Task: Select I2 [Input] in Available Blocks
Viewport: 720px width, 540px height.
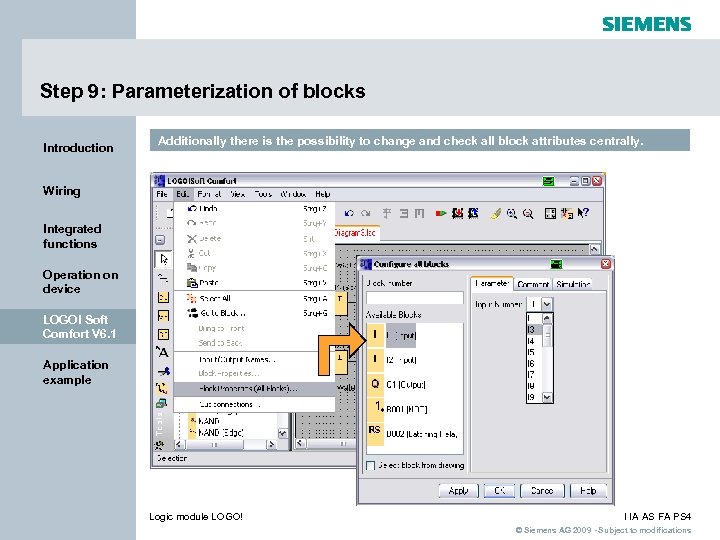Action: [x=415, y=360]
